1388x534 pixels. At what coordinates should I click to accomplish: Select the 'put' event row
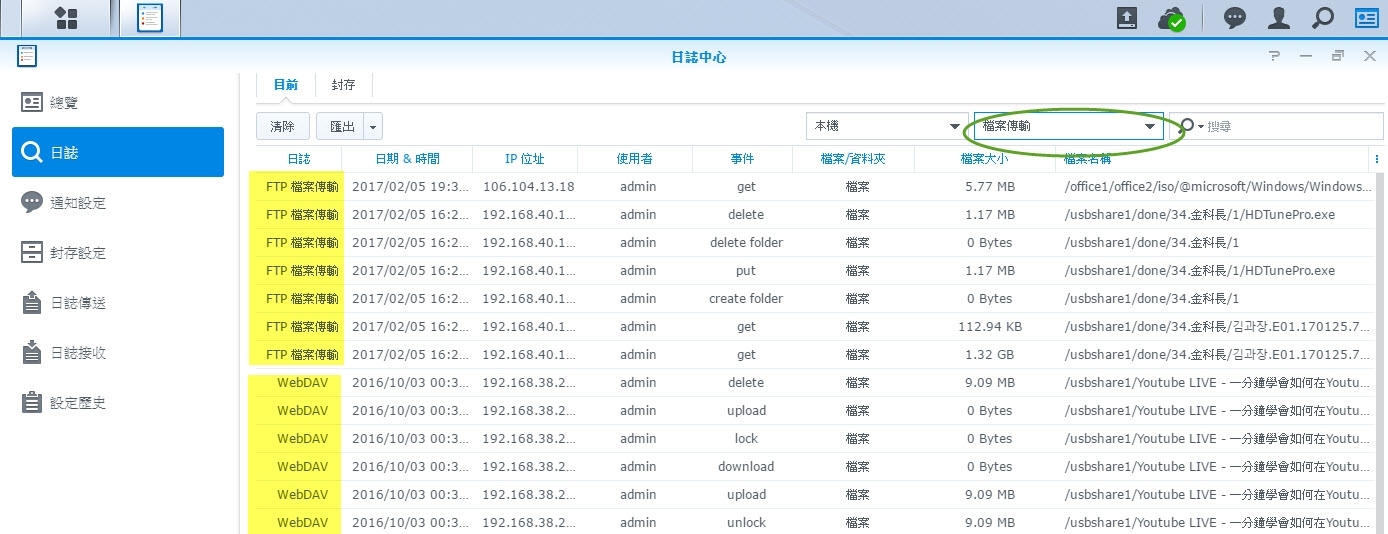pos(815,271)
